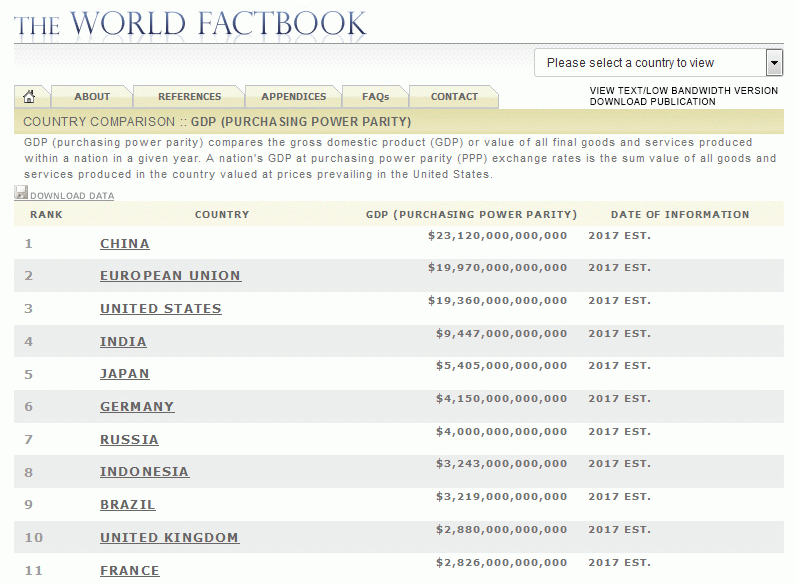Click the Download Publication link
This screenshot has height=584, width=796.
[652, 102]
